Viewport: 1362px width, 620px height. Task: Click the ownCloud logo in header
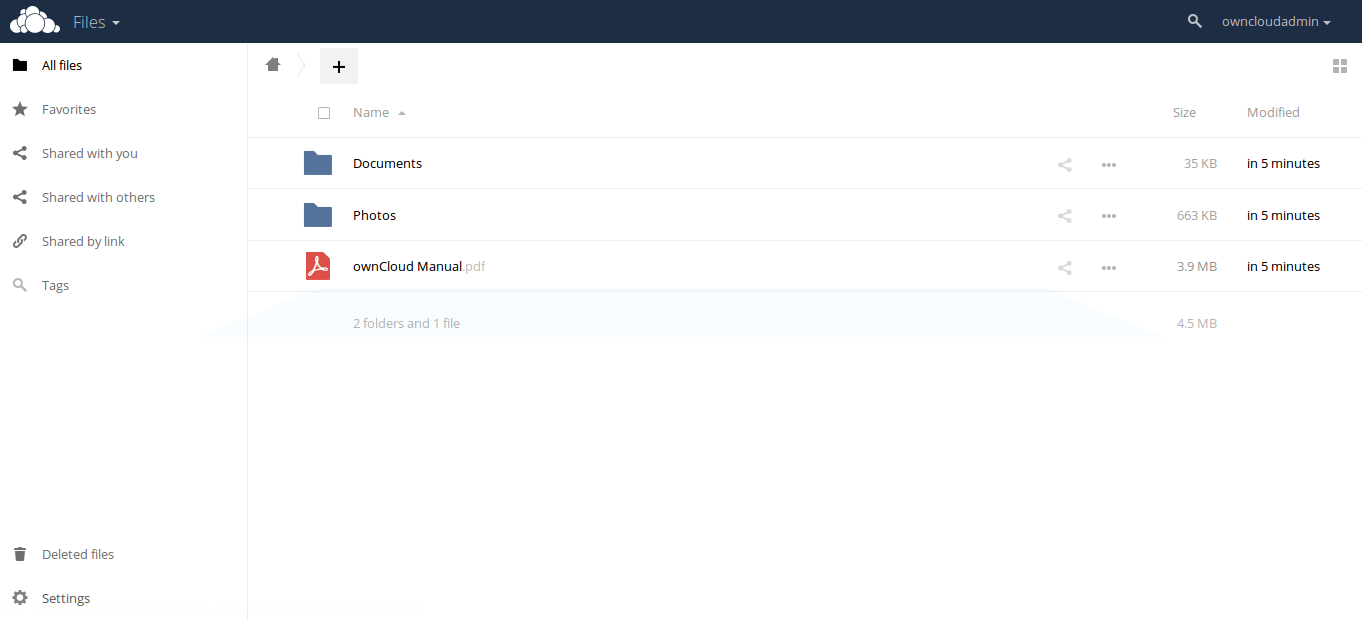(x=35, y=21)
